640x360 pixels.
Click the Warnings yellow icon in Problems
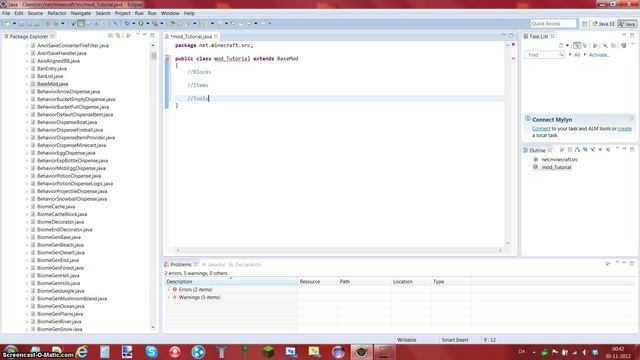[x=175, y=297]
